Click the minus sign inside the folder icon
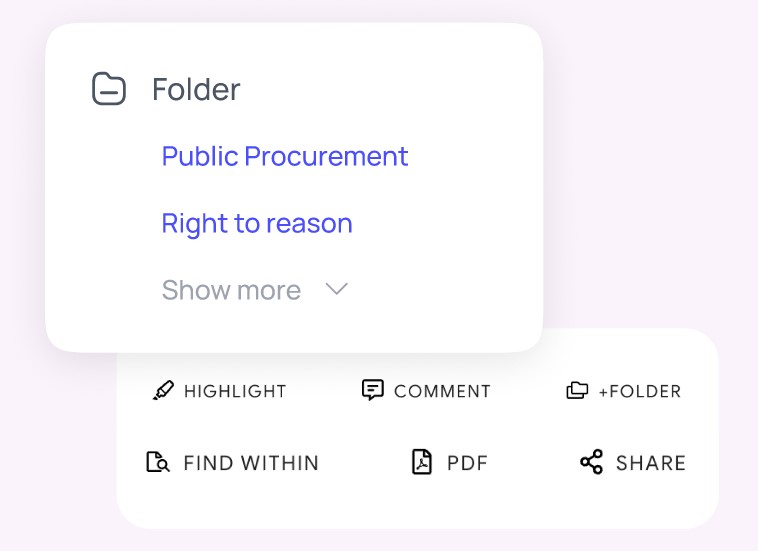 pos(109,92)
